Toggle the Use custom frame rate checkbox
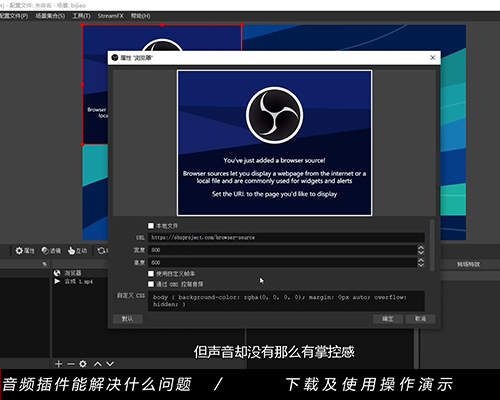The height and width of the screenshot is (400, 500). [x=151, y=274]
